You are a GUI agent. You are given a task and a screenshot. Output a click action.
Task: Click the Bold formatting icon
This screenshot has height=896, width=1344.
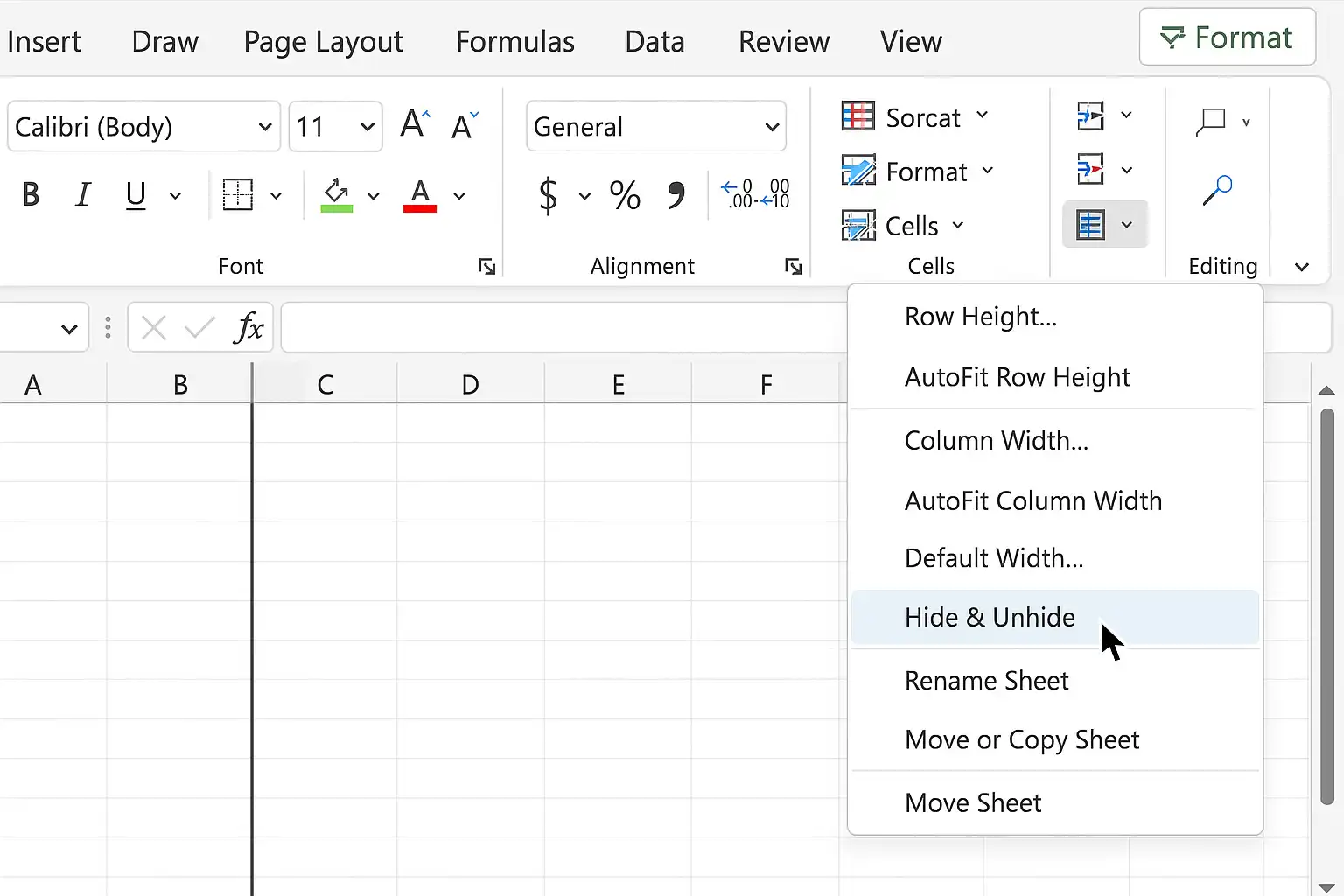31,194
